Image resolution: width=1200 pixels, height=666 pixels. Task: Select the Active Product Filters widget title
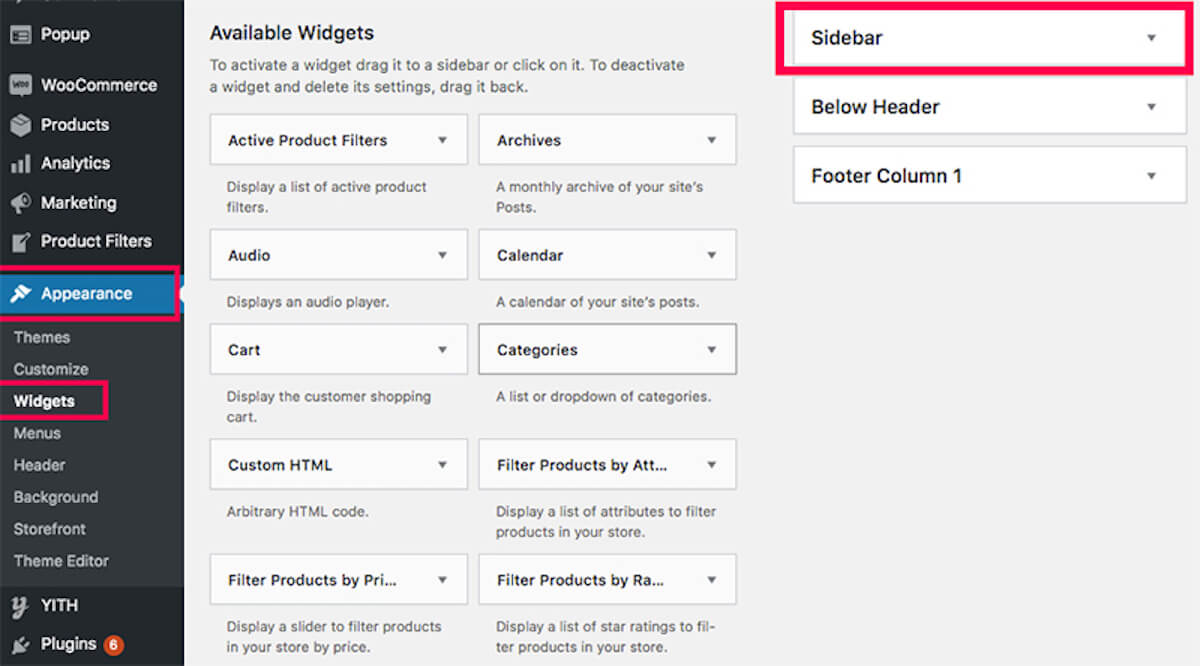pos(308,140)
